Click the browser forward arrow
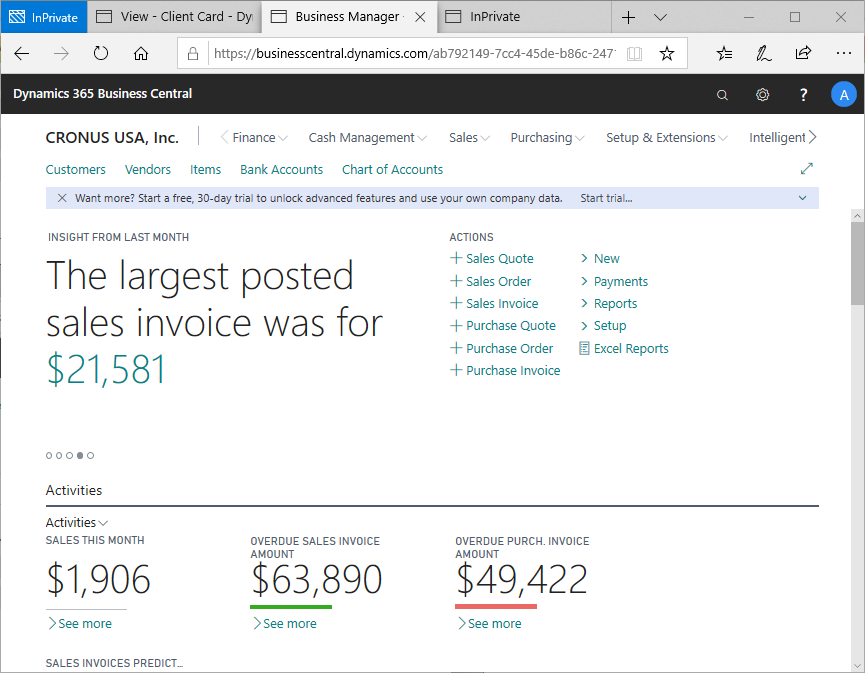The width and height of the screenshot is (865, 673). point(61,54)
